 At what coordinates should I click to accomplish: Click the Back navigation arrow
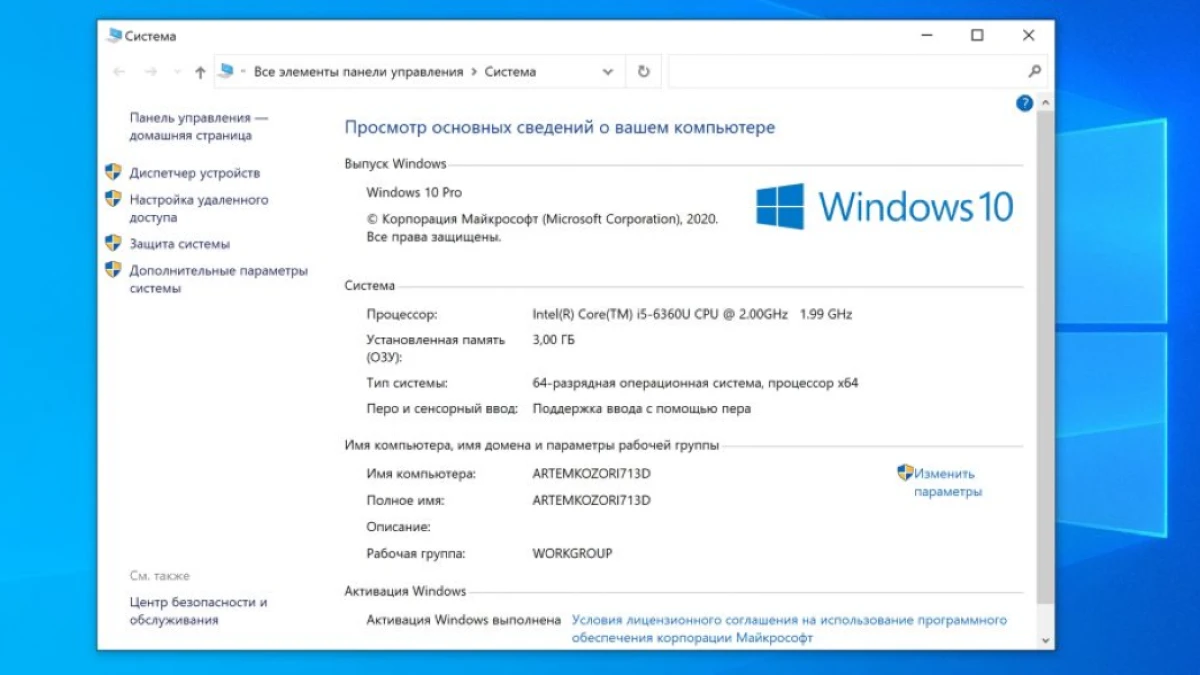pos(120,72)
